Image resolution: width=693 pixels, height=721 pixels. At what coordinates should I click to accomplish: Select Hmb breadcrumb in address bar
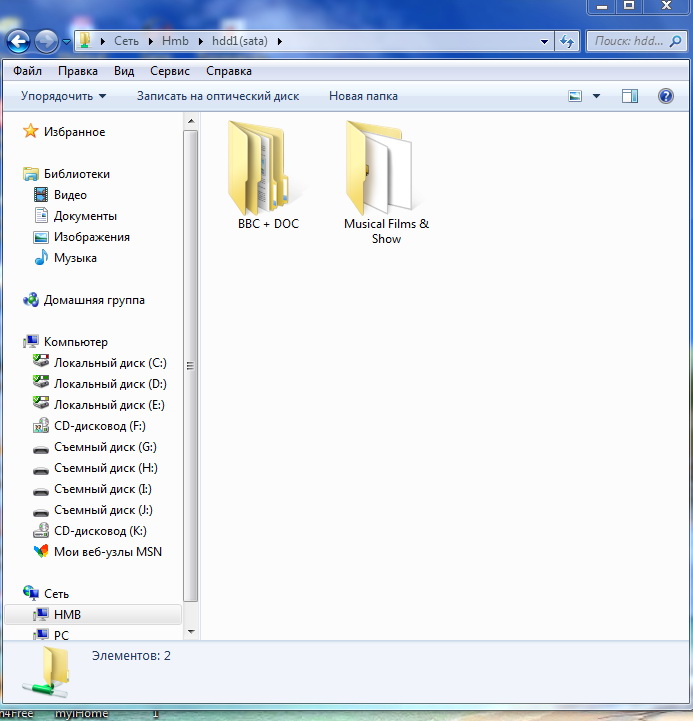pyautogui.click(x=175, y=41)
